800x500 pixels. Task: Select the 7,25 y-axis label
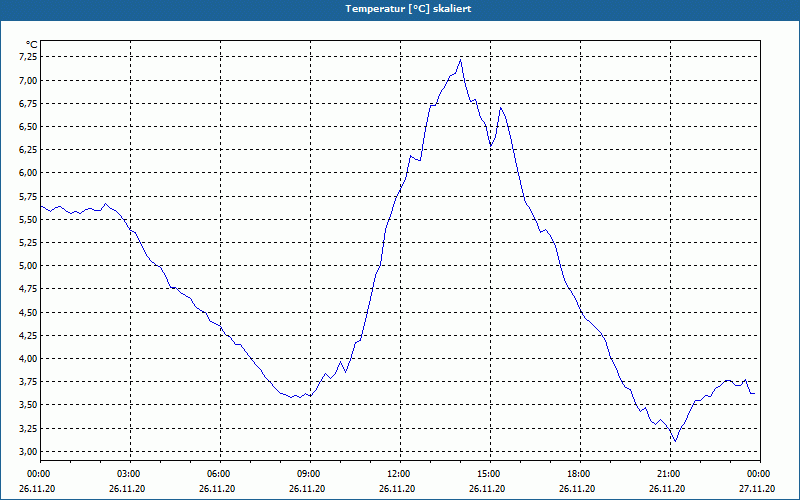tap(29, 57)
